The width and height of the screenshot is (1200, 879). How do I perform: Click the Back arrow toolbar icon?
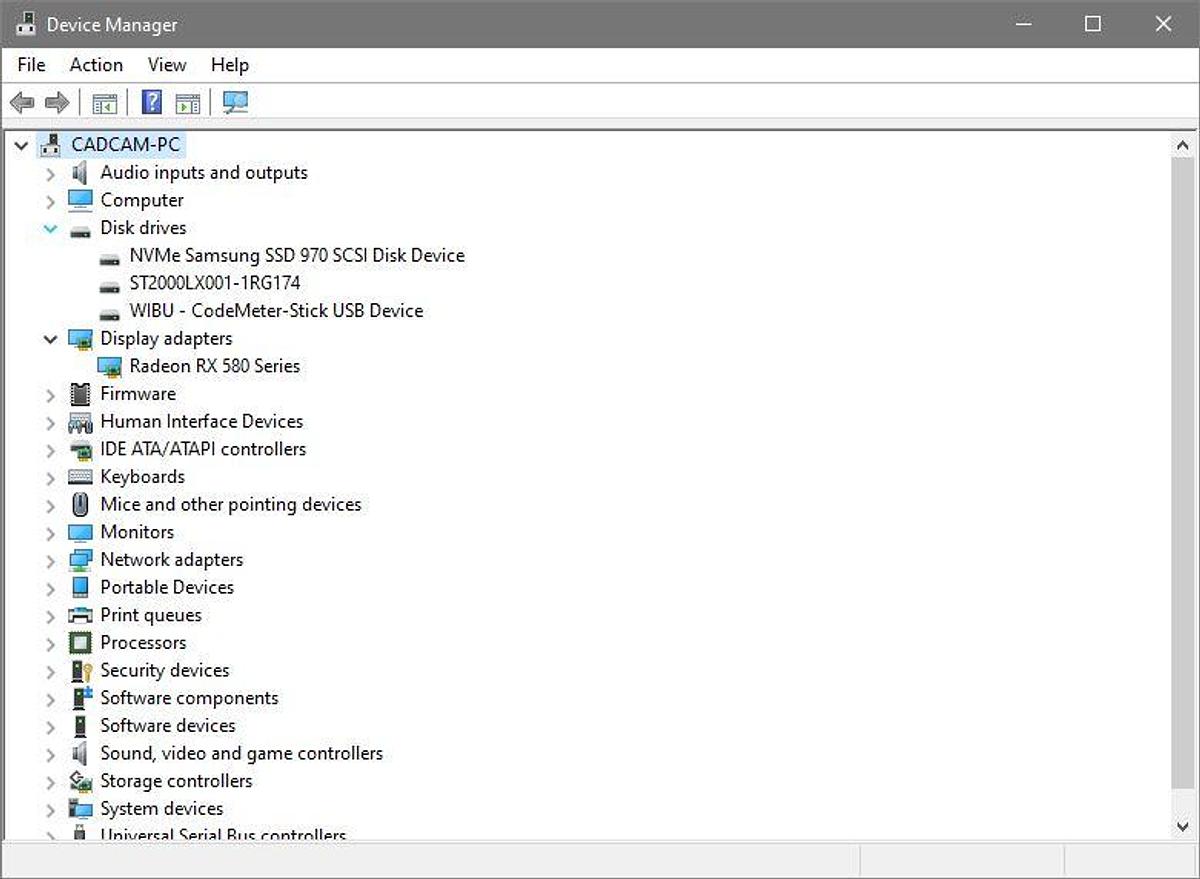click(22, 102)
